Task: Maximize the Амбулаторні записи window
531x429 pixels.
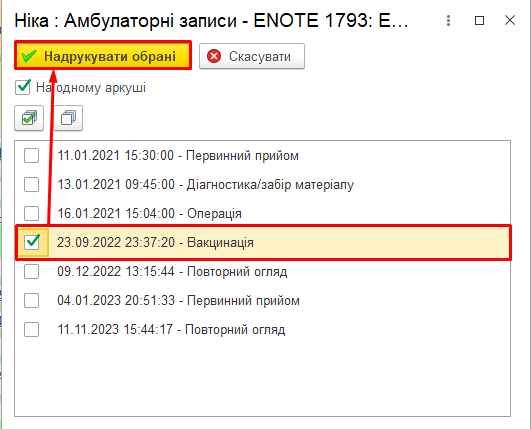Action: tap(479, 21)
